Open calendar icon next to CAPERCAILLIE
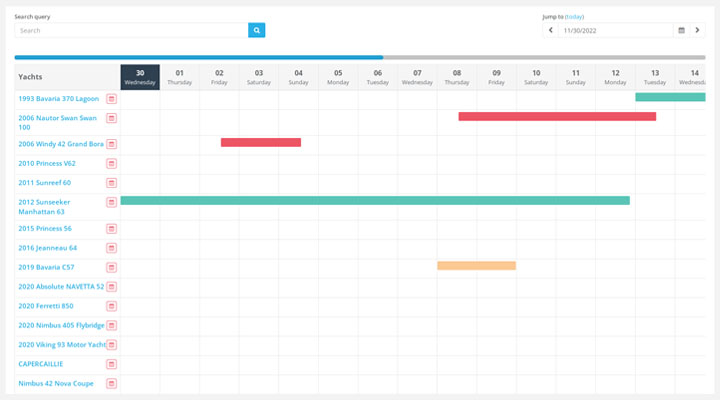 (112, 364)
